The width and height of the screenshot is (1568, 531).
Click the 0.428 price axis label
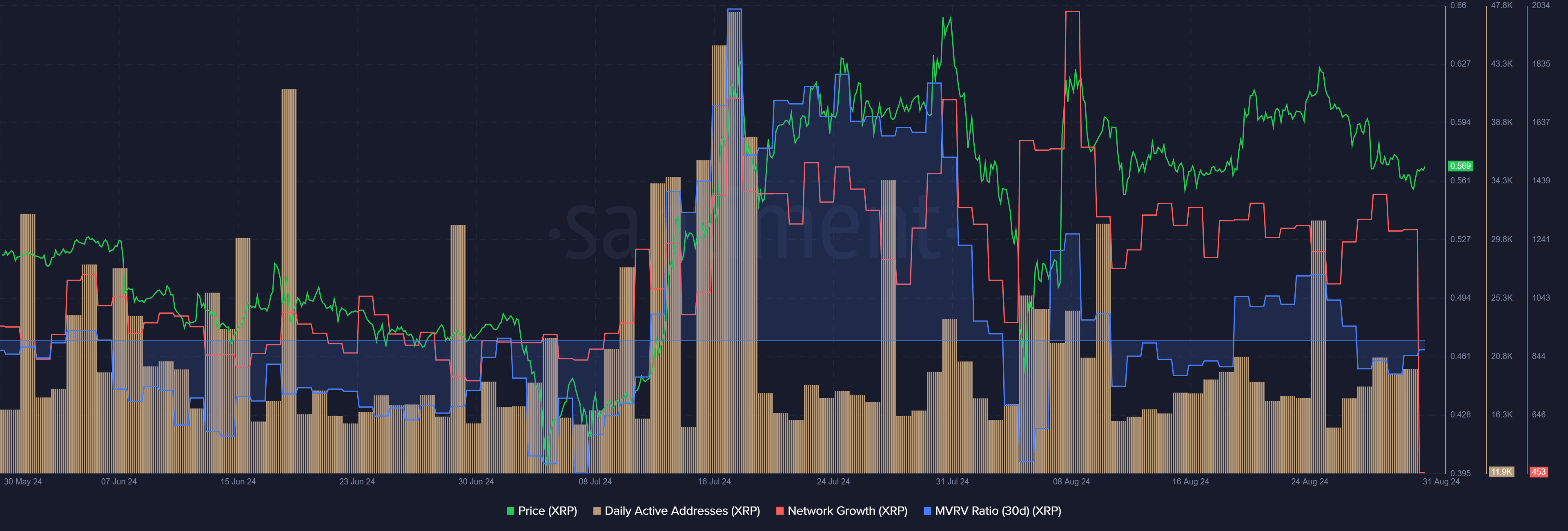point(1460,415)
